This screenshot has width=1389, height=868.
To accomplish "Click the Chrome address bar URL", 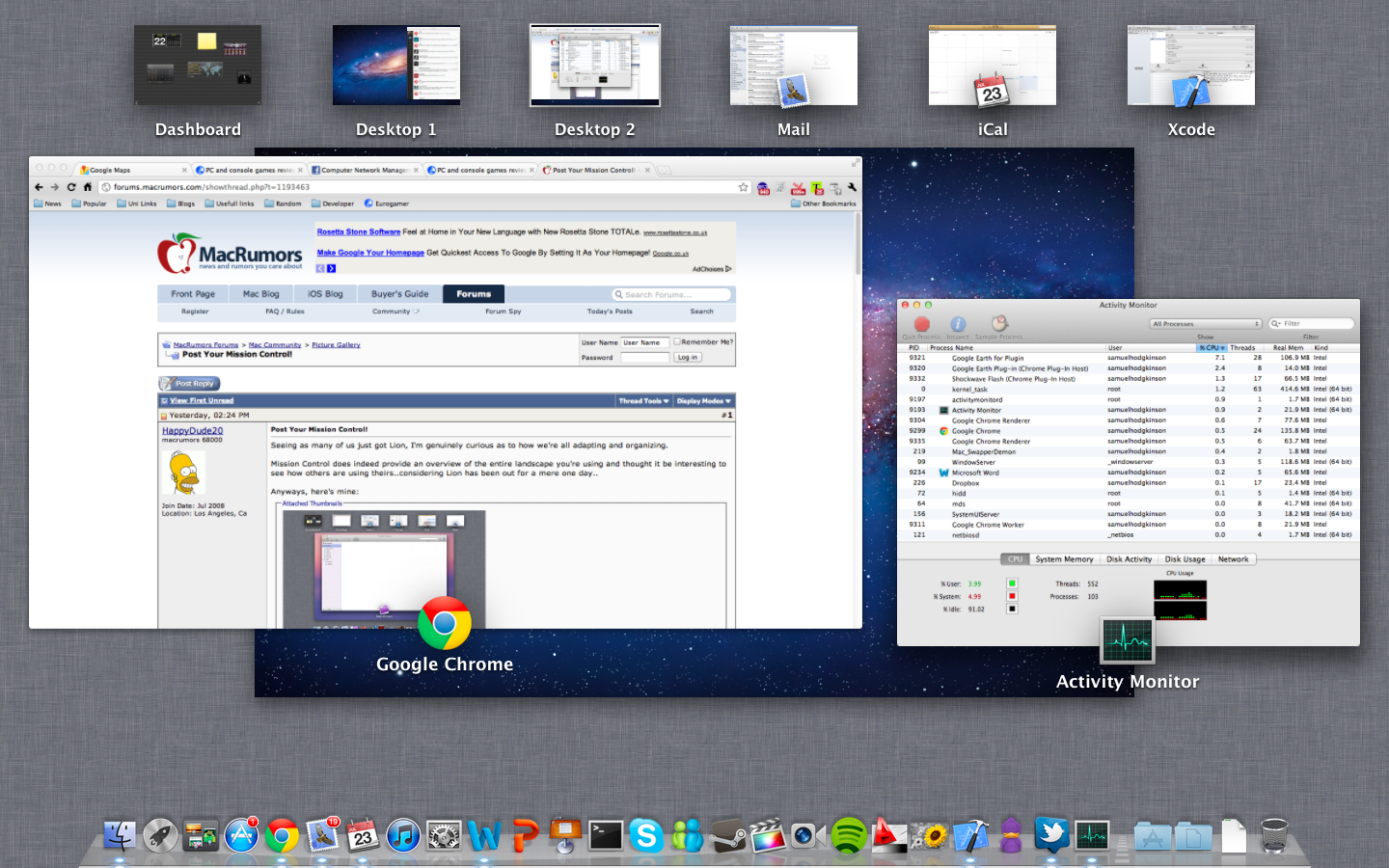I will click(x=211, y=187).
